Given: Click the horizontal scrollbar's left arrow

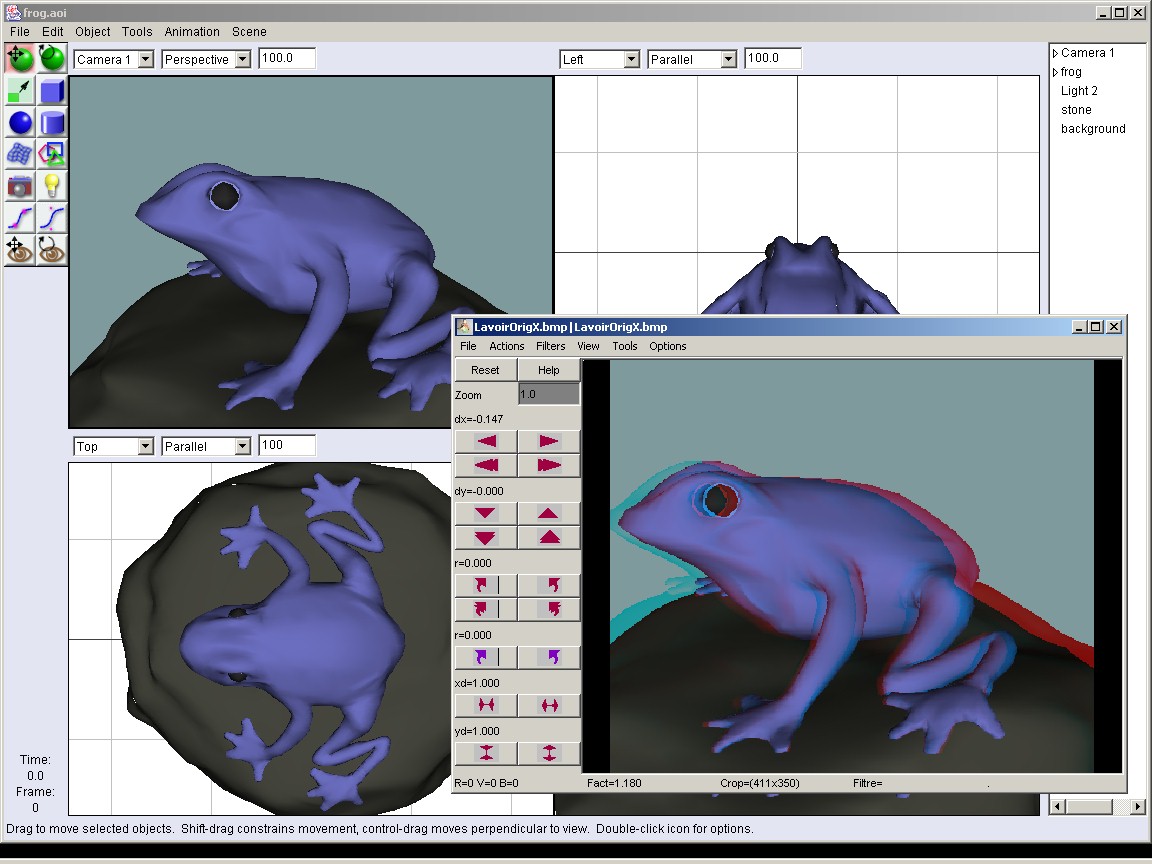Looking at the screenshot, I should [1058, 806].
